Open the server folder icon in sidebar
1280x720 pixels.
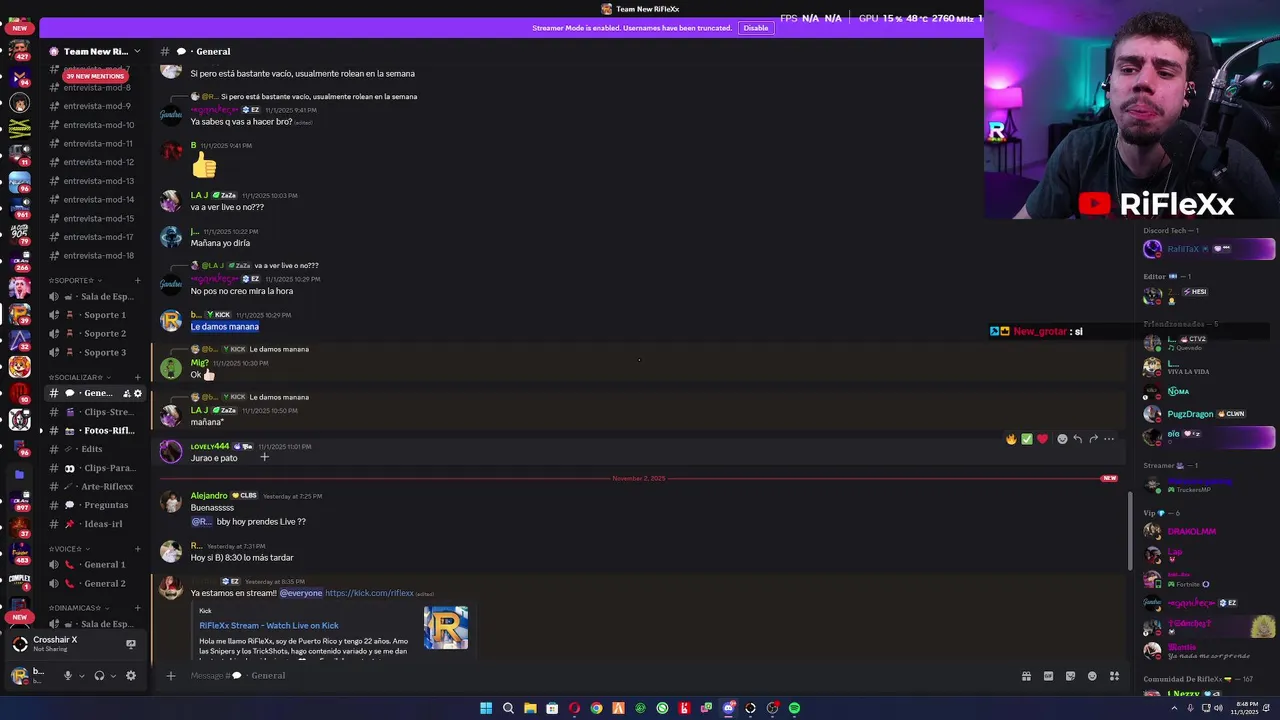pos(19,475)
